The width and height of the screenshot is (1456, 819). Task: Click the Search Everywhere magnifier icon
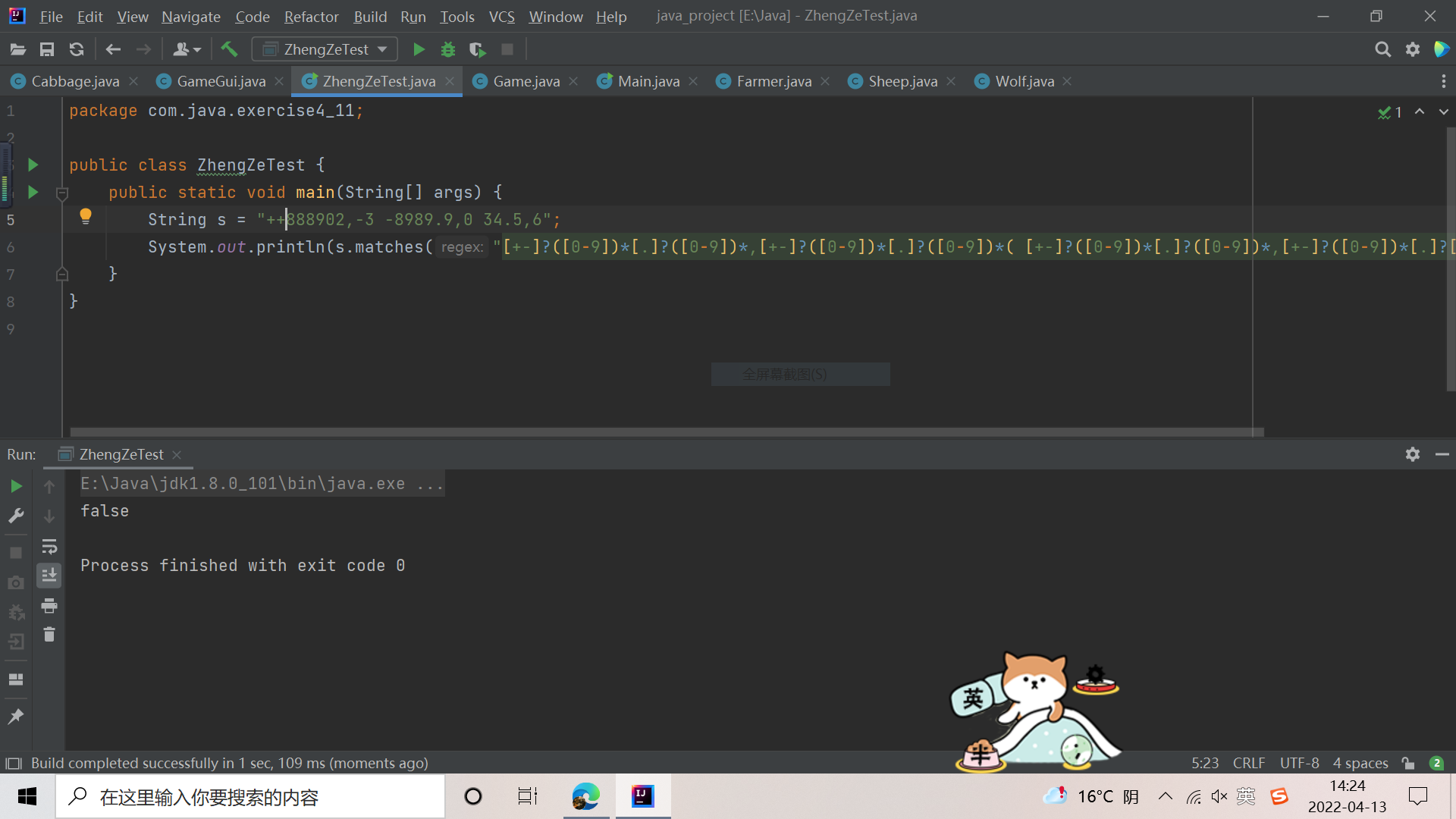pos(1382,50)
